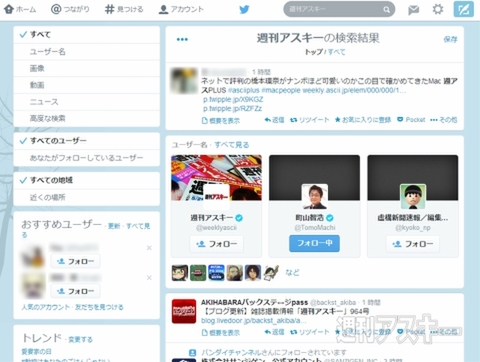
Task: Open @kyoko_np profile avatar
Action: (413, 197)
